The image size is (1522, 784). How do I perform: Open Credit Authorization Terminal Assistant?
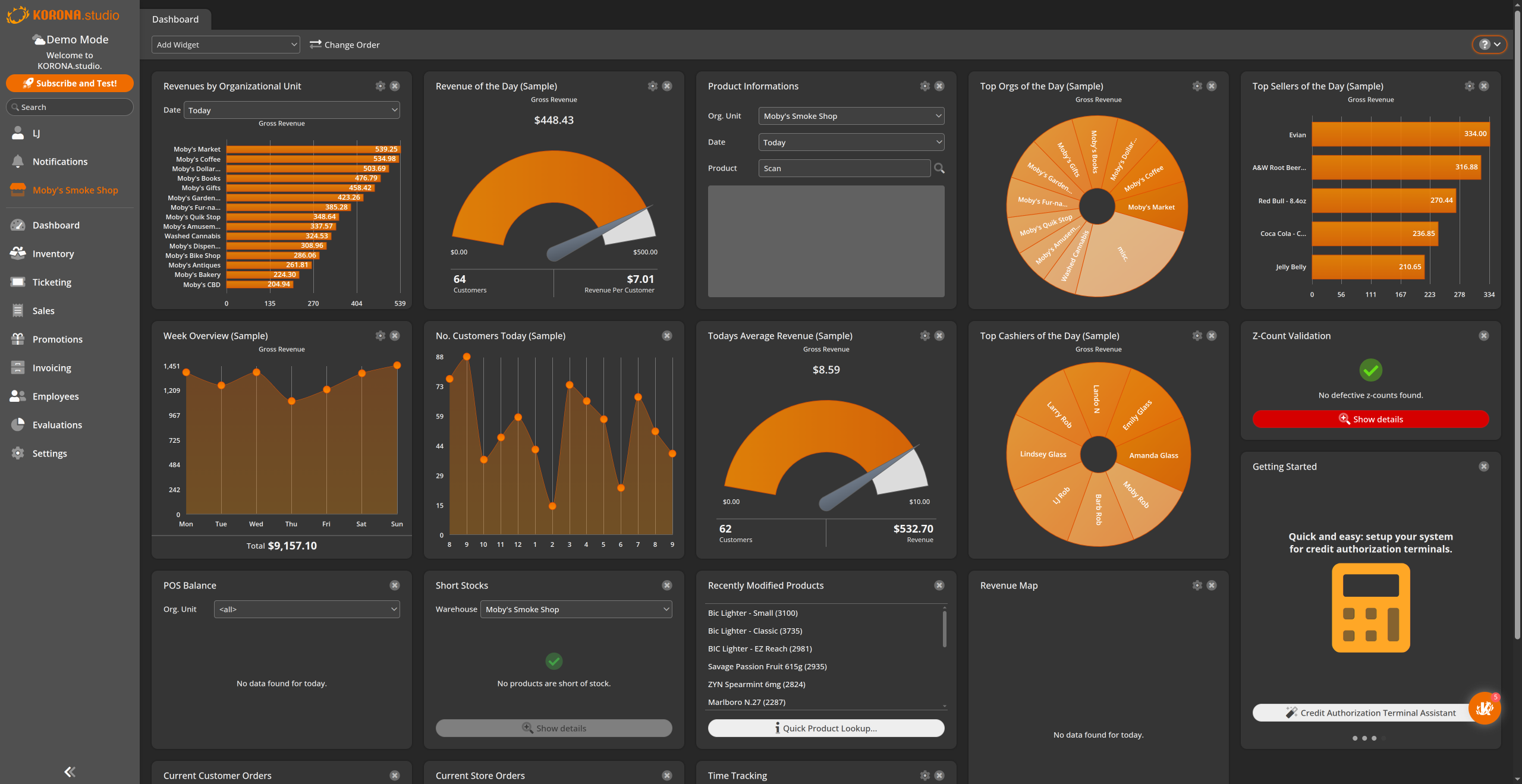pos(1371,713)
